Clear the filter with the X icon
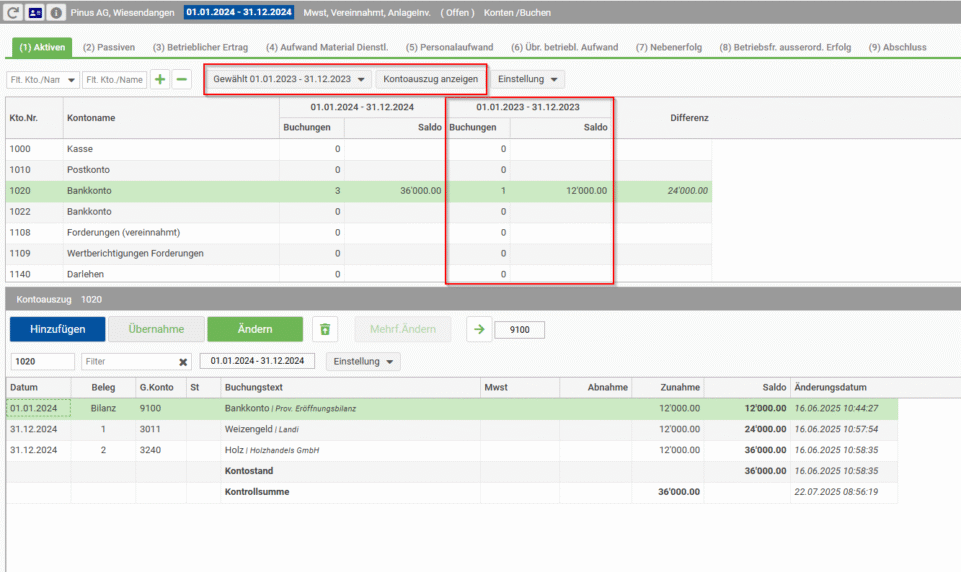961x572 pixels. [x=184, y=362]
